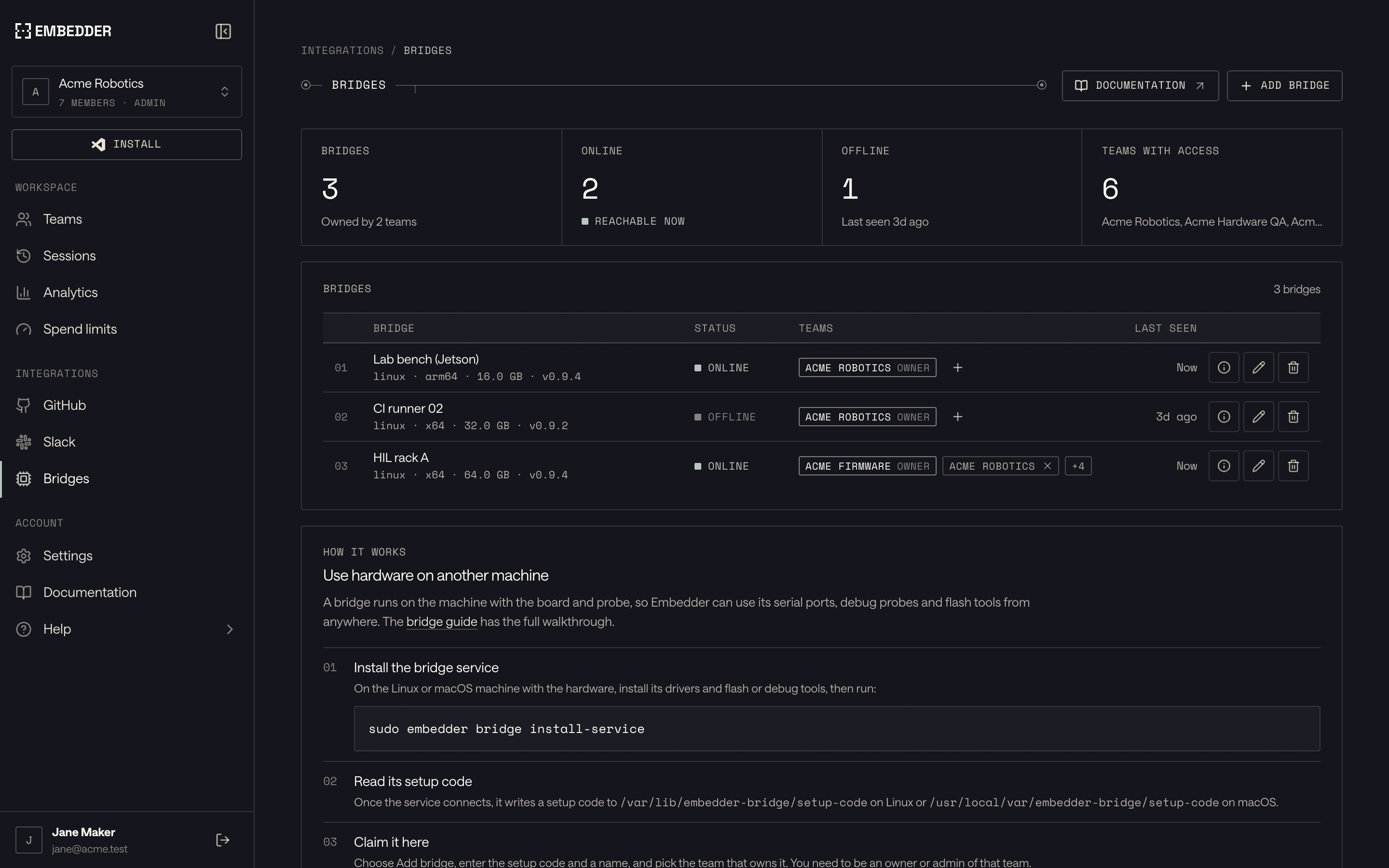Remove Acme Robotics from HIL rack A
The image size is (1389, 868).
[1047, 466]
